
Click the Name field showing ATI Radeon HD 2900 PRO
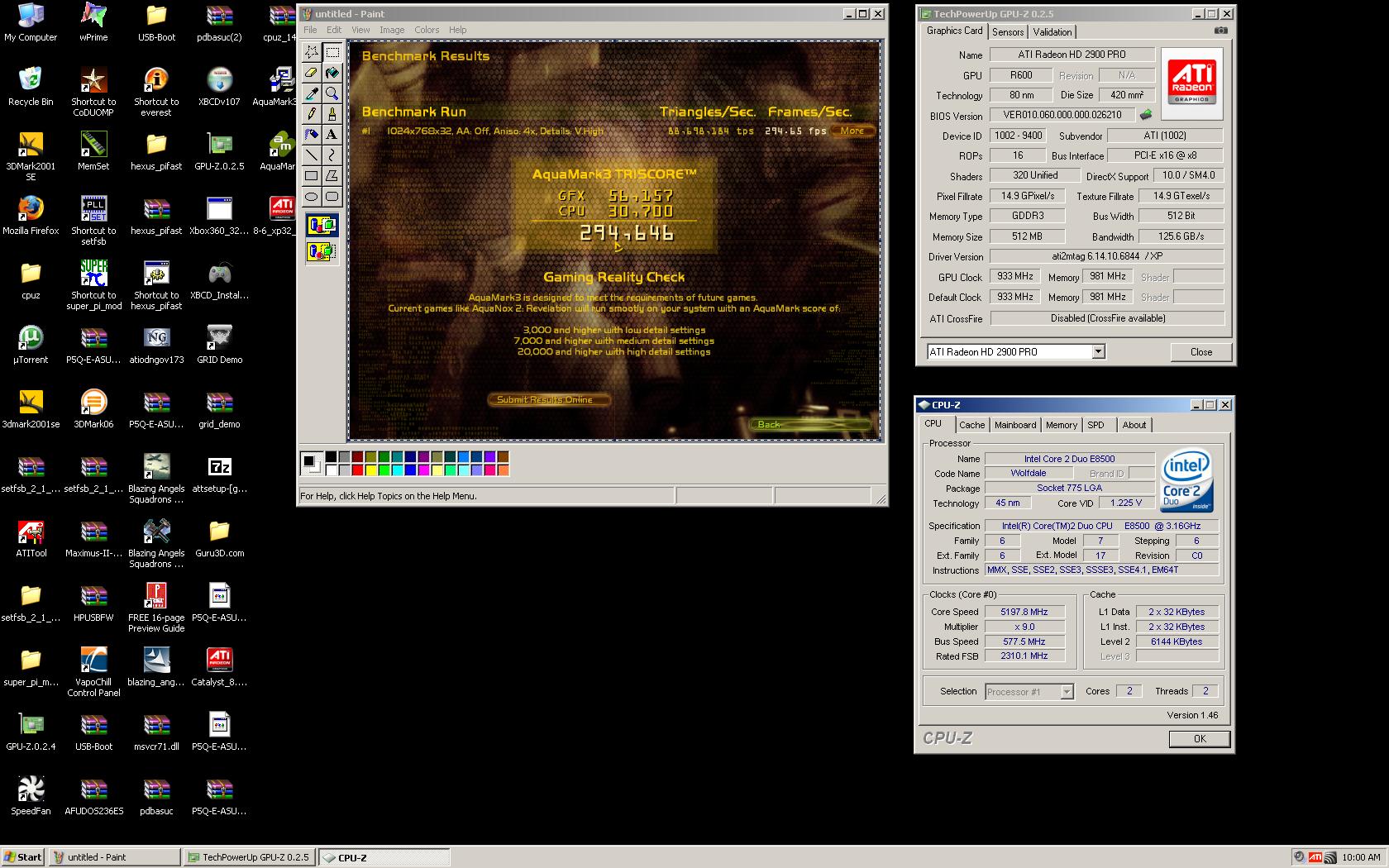[1072, 55]
